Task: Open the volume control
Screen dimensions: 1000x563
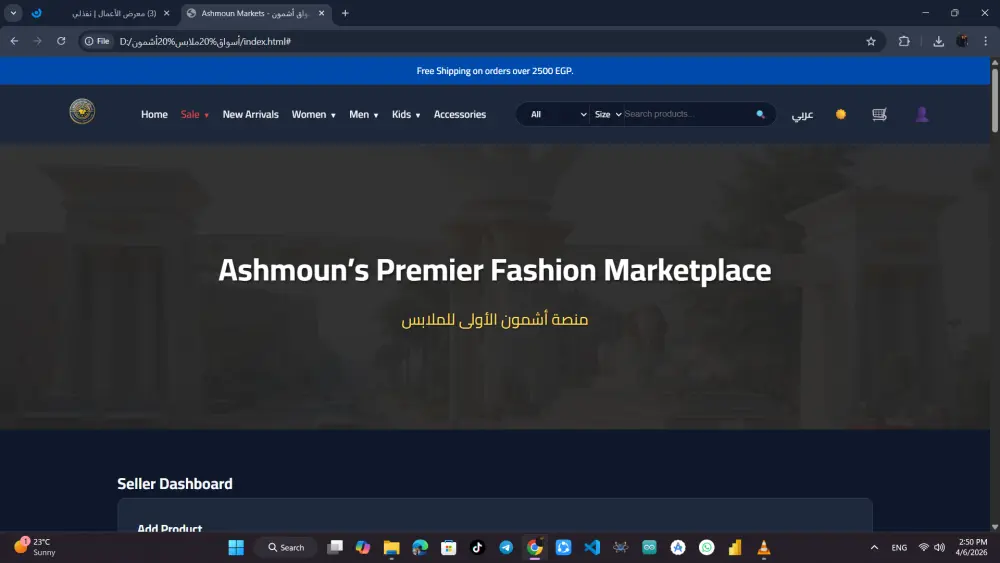Action: [939, 547]
